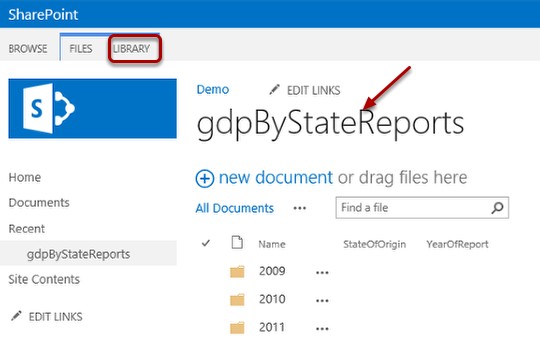
Task: Sort by the YearOfReport column header
Action: 457,244
